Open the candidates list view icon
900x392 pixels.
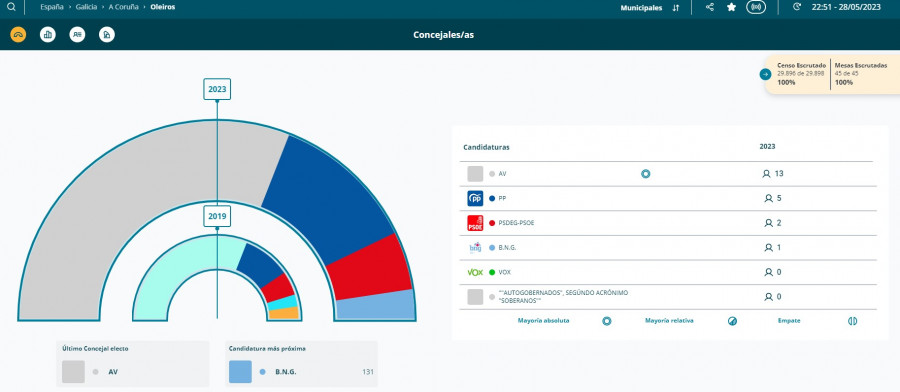(77, 34)
